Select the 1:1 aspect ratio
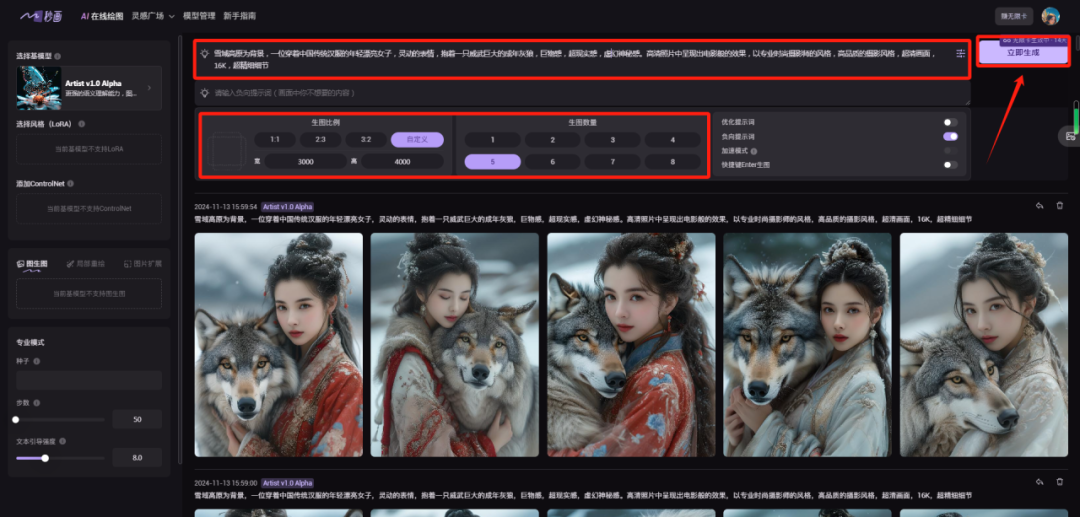 tap(275, 140)
